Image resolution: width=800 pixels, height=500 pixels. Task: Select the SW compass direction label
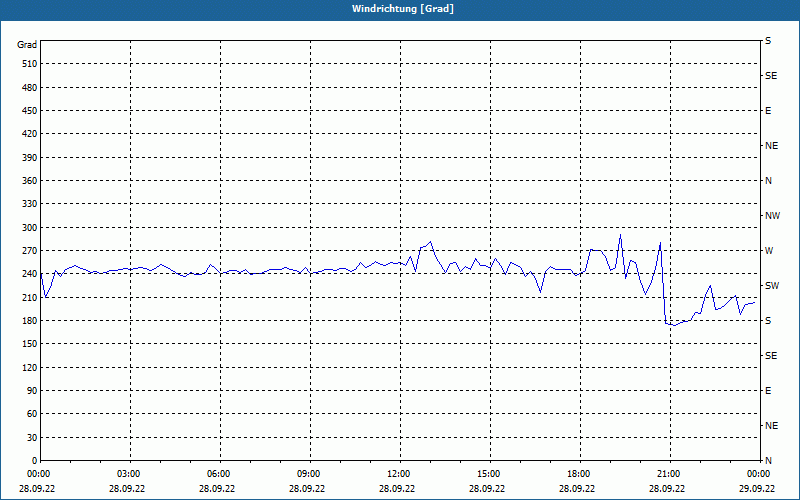point(772,286)
